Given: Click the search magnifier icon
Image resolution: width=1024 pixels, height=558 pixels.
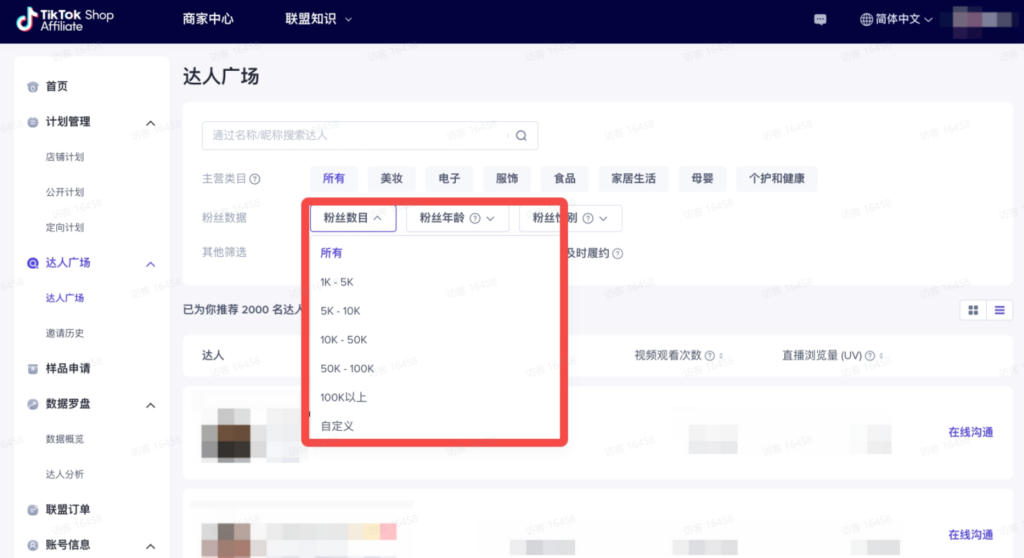Looking at the screenshot, I should [x=521, y=136].
